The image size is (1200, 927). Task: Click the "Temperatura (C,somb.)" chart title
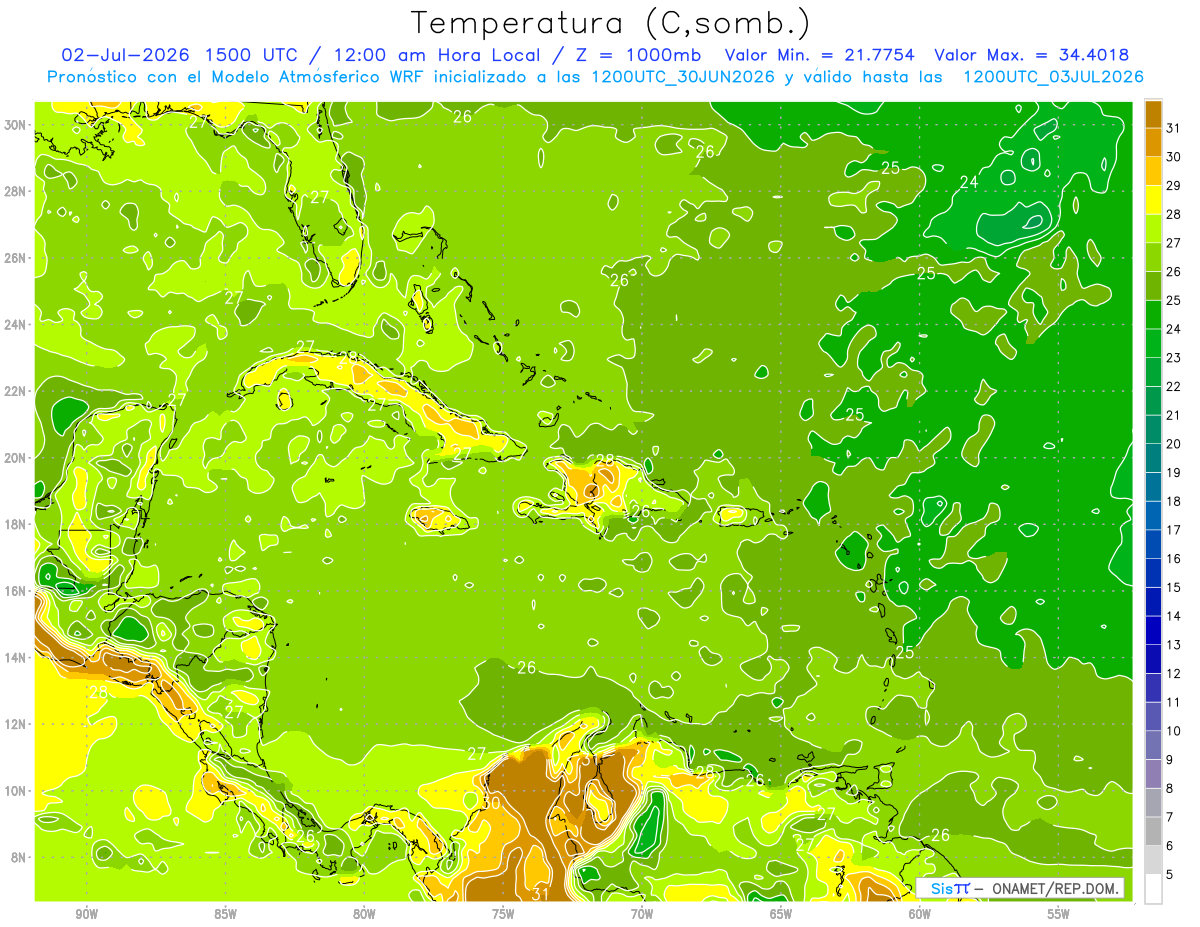pyautogui.click(x=611, y=23)
